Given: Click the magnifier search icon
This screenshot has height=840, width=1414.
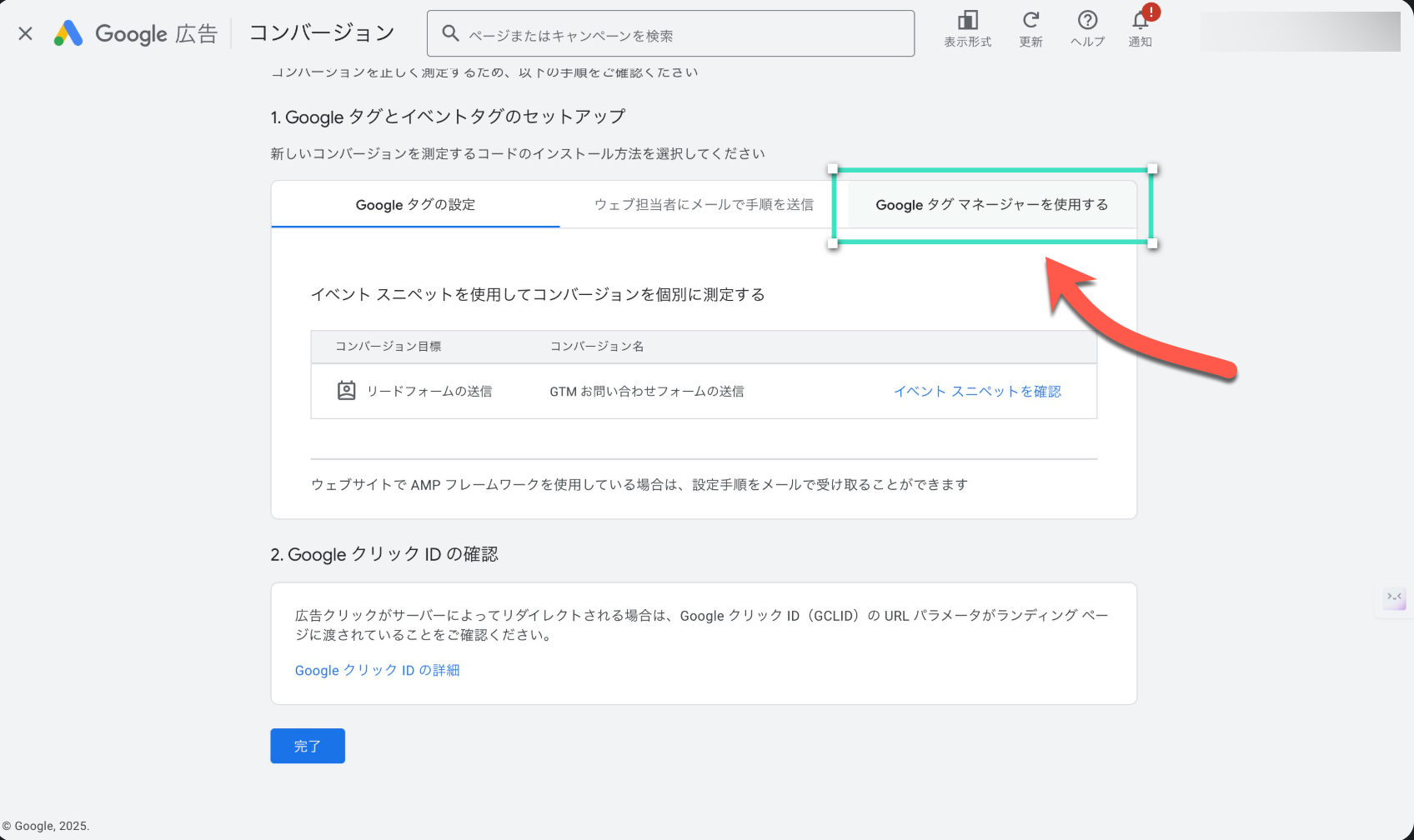Looking at the screenshot, I should click(450, 33).
